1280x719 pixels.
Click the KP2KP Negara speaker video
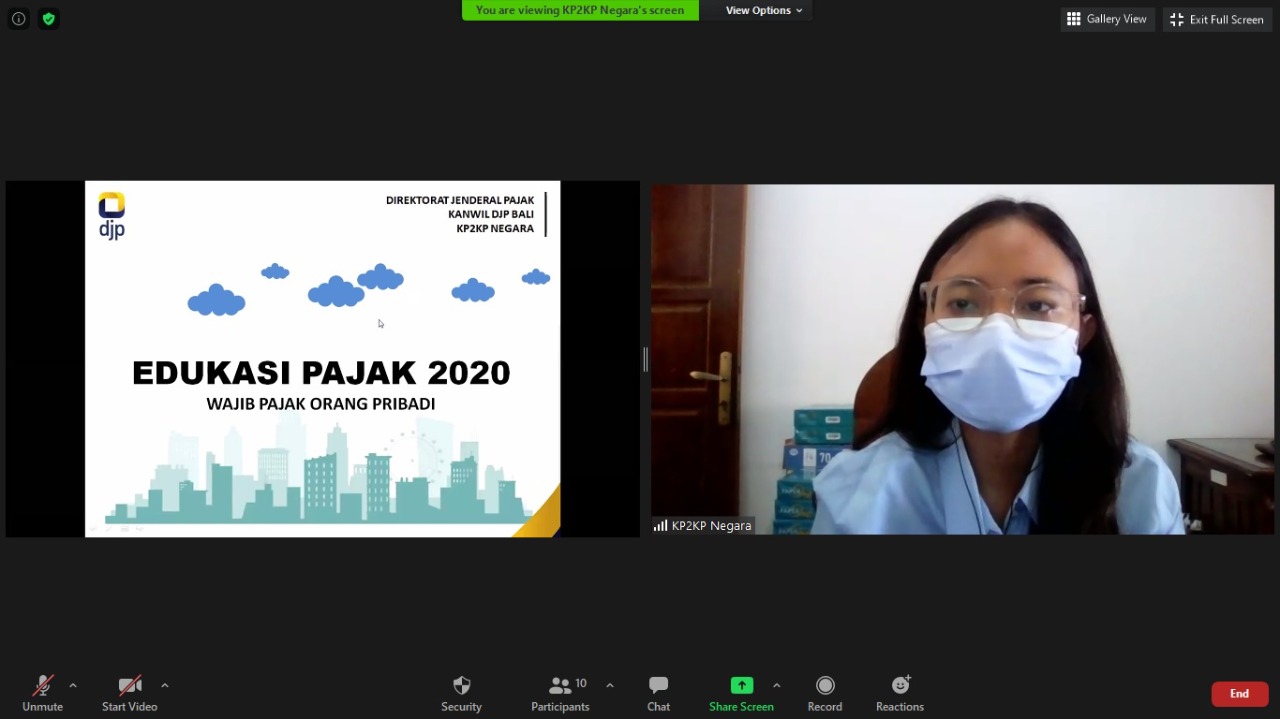[x=962, y=359]
